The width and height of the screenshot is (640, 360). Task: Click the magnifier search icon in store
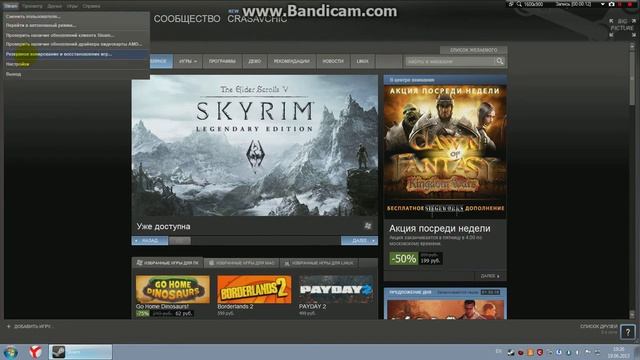tap(500, 61)
